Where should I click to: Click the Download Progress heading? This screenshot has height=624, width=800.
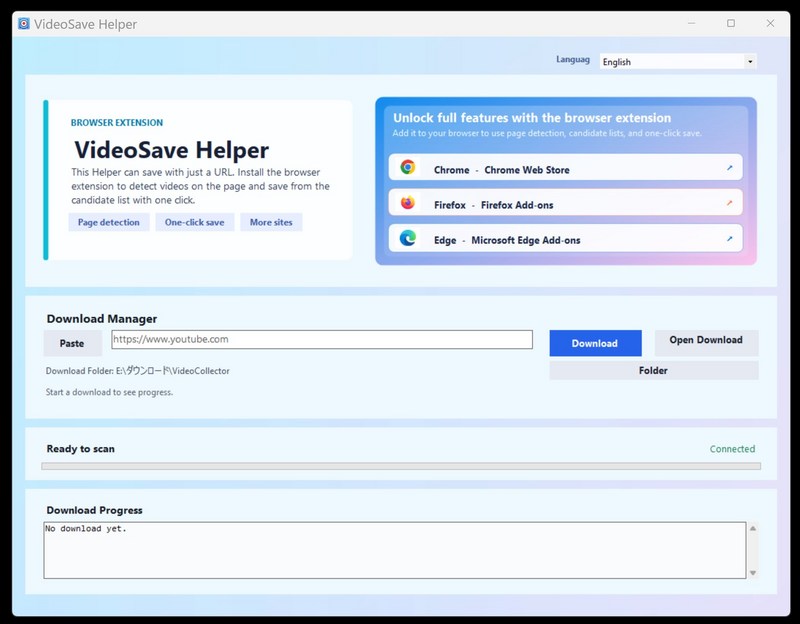click(94, 510)
